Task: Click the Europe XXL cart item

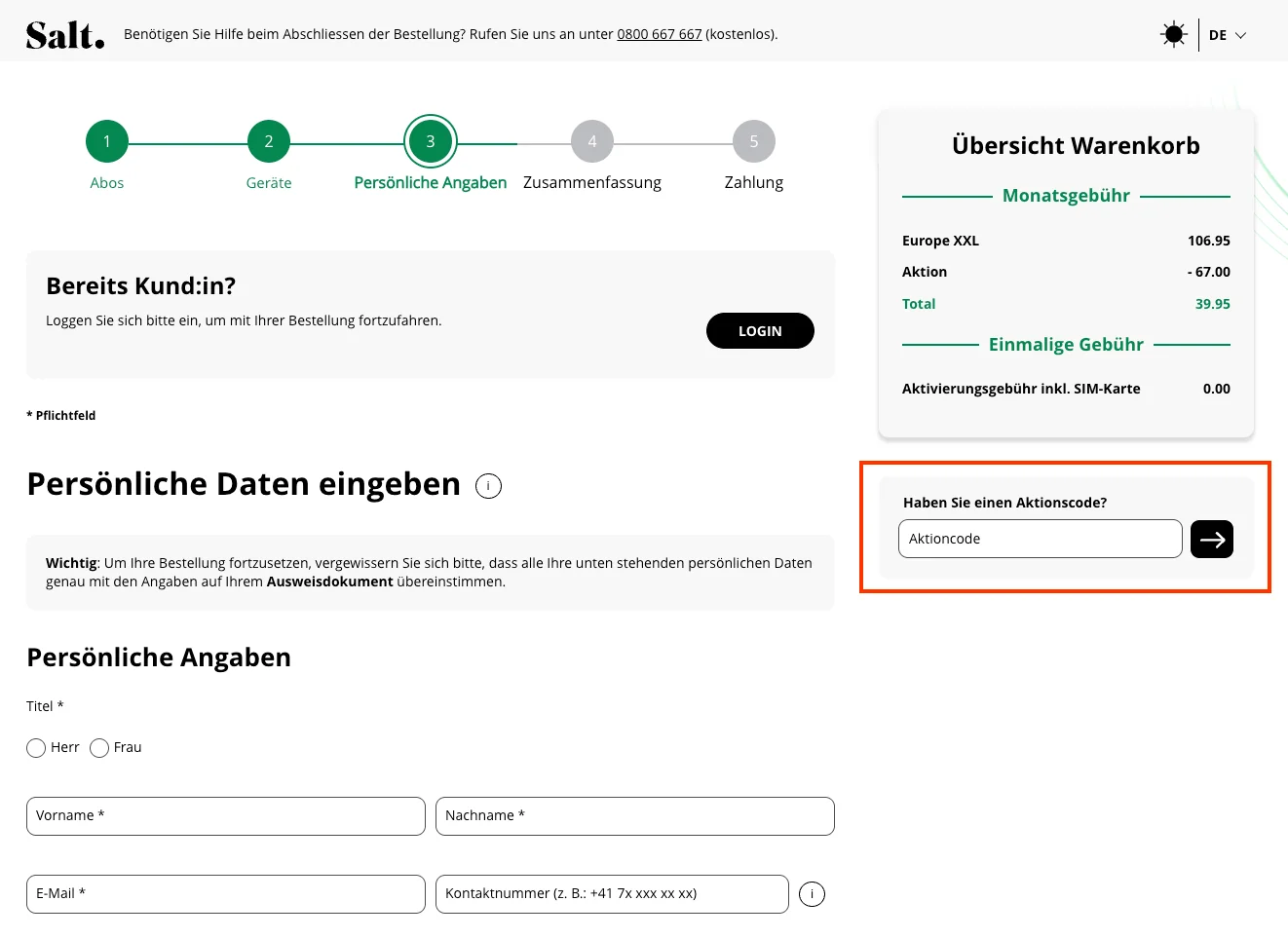Action: coord(940,241)
